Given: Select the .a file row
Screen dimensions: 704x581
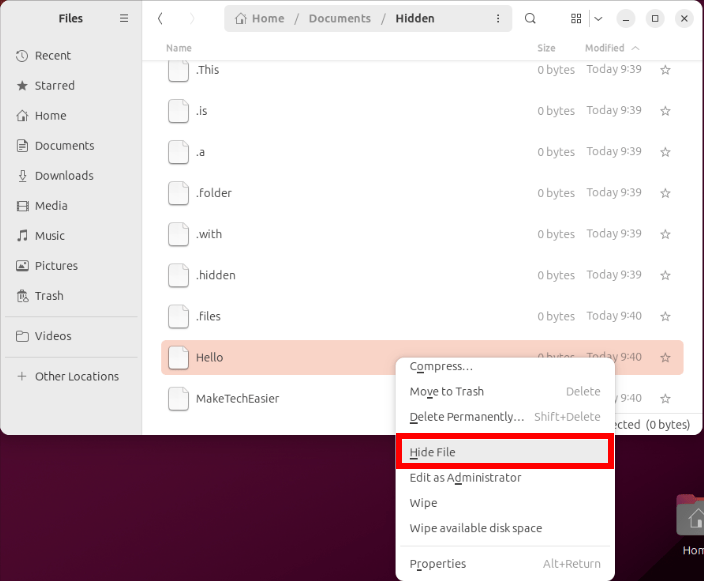Looking at the screenshot, I should point(422,152).
